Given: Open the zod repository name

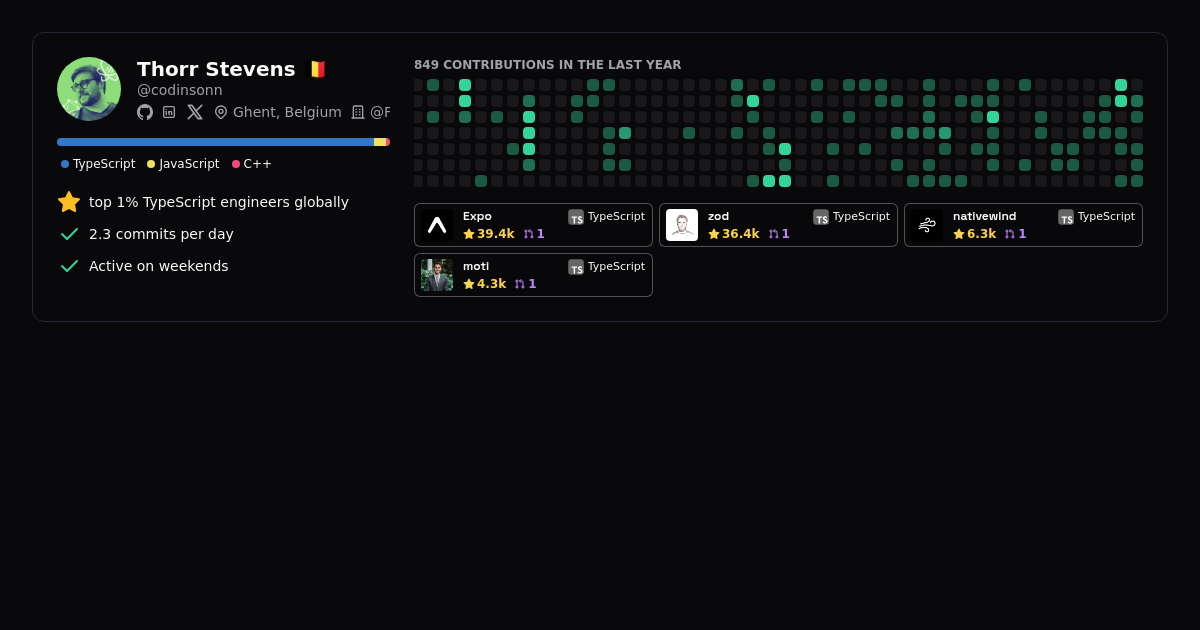Looking at the screenshot, I should click(x=718, y=216).
